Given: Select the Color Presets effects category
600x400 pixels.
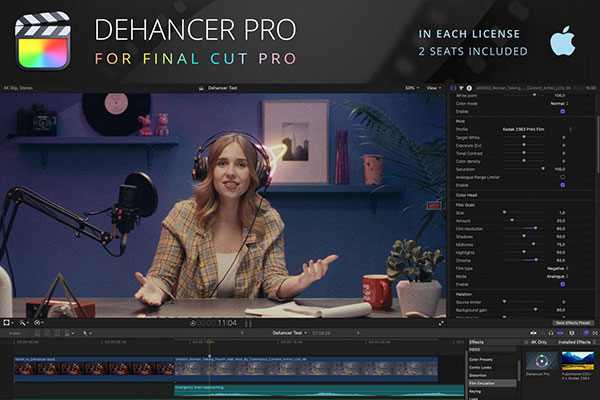Looking at the screenshot, I should tap(481, 359).
